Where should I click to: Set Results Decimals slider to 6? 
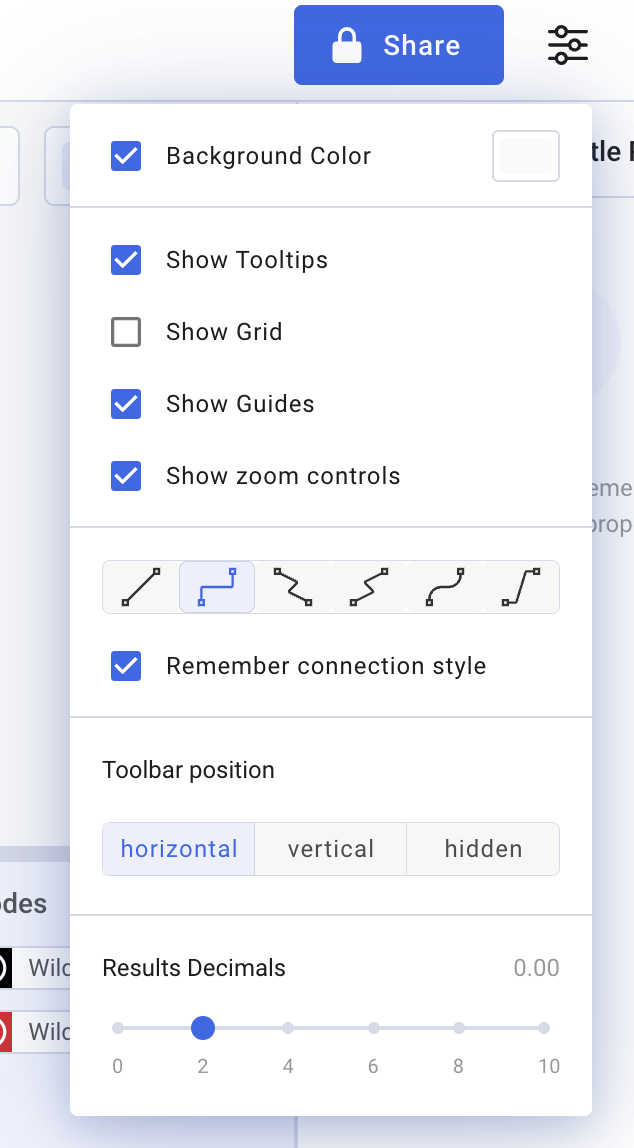[x=373, y=1028]
